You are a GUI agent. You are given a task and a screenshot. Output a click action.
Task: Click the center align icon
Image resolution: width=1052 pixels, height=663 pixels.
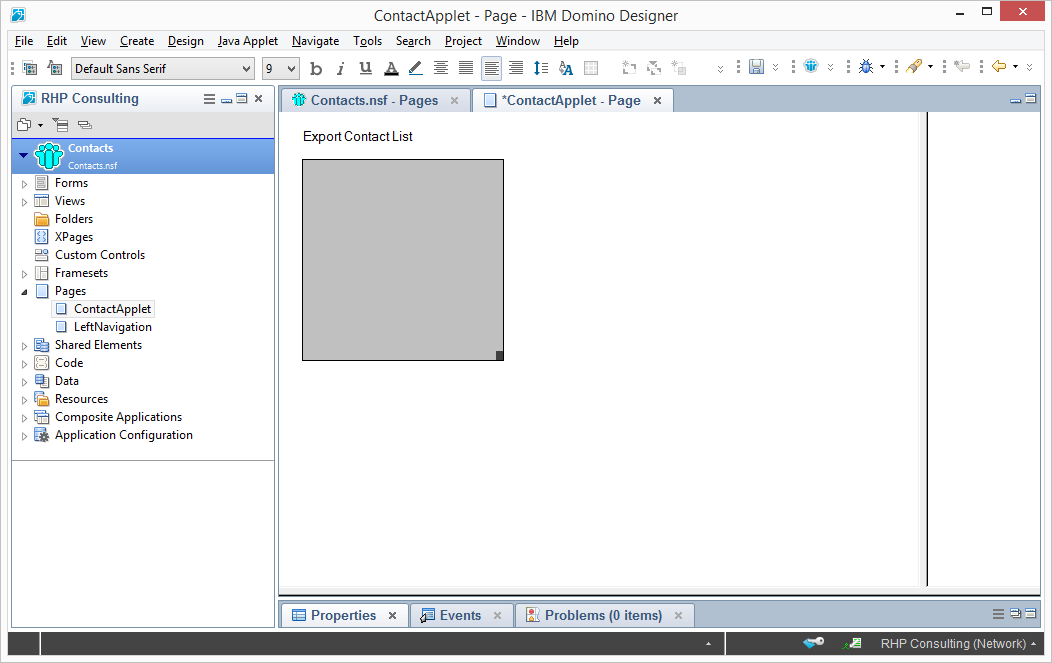tap(441, 68)
